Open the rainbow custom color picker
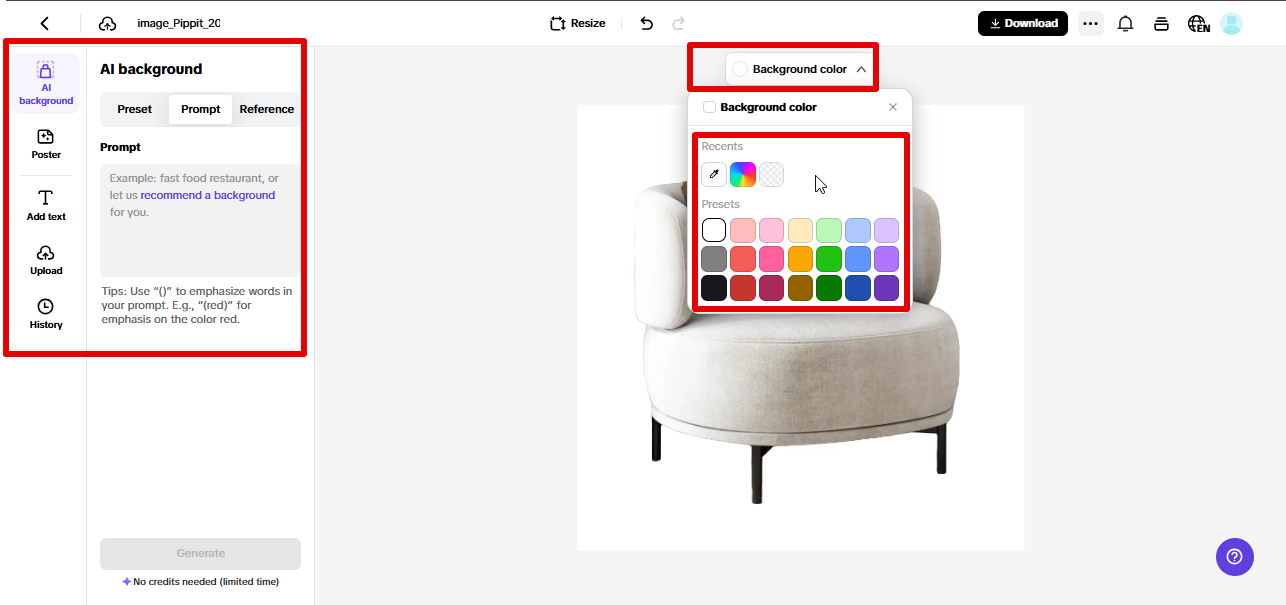 pyautogui.click(x=743, y=174)
